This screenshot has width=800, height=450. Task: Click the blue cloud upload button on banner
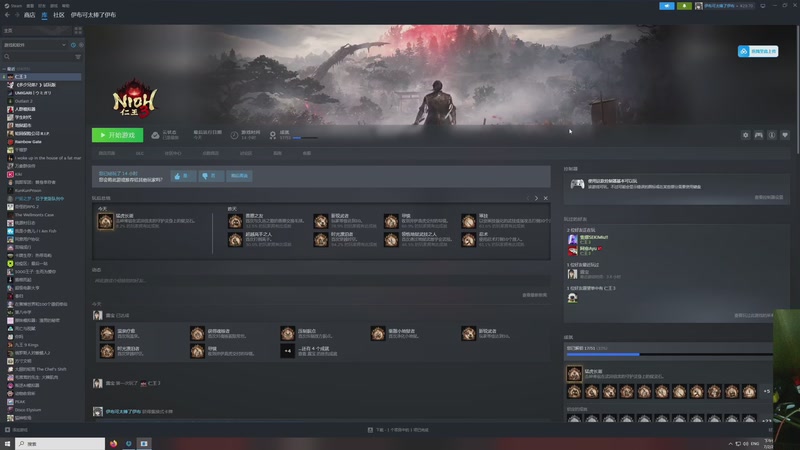tap(758, 51)
